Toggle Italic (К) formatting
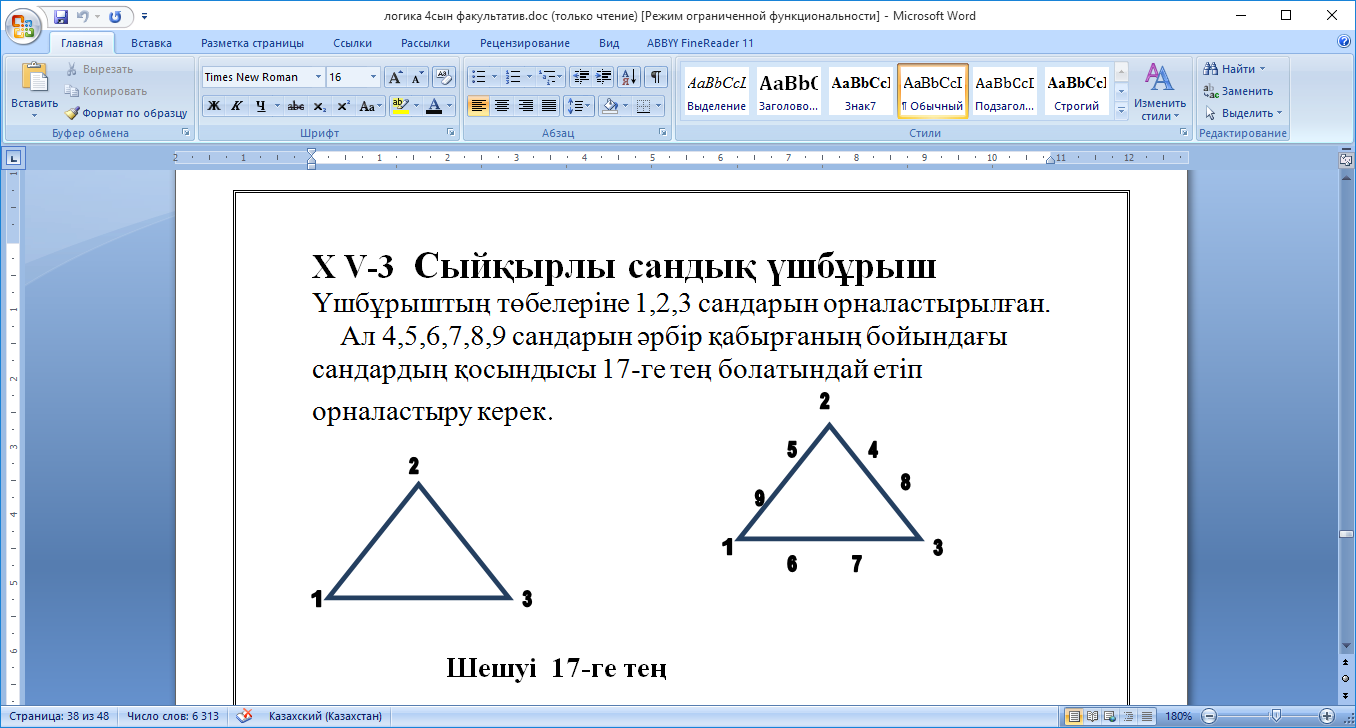This screenshot has height=728, width=1356. click(237, 106)
